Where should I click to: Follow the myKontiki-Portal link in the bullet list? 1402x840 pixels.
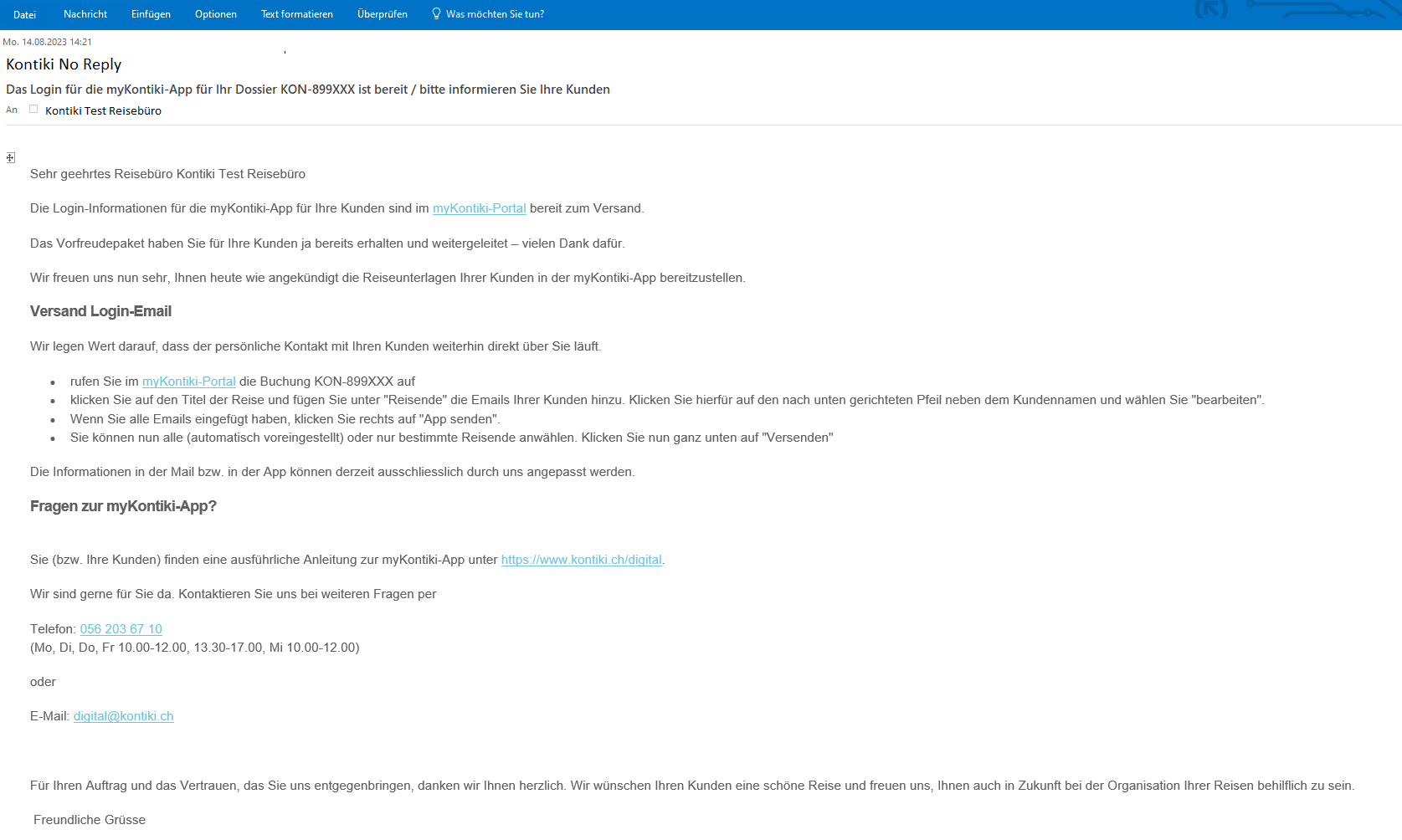click(x=188, y=382)
